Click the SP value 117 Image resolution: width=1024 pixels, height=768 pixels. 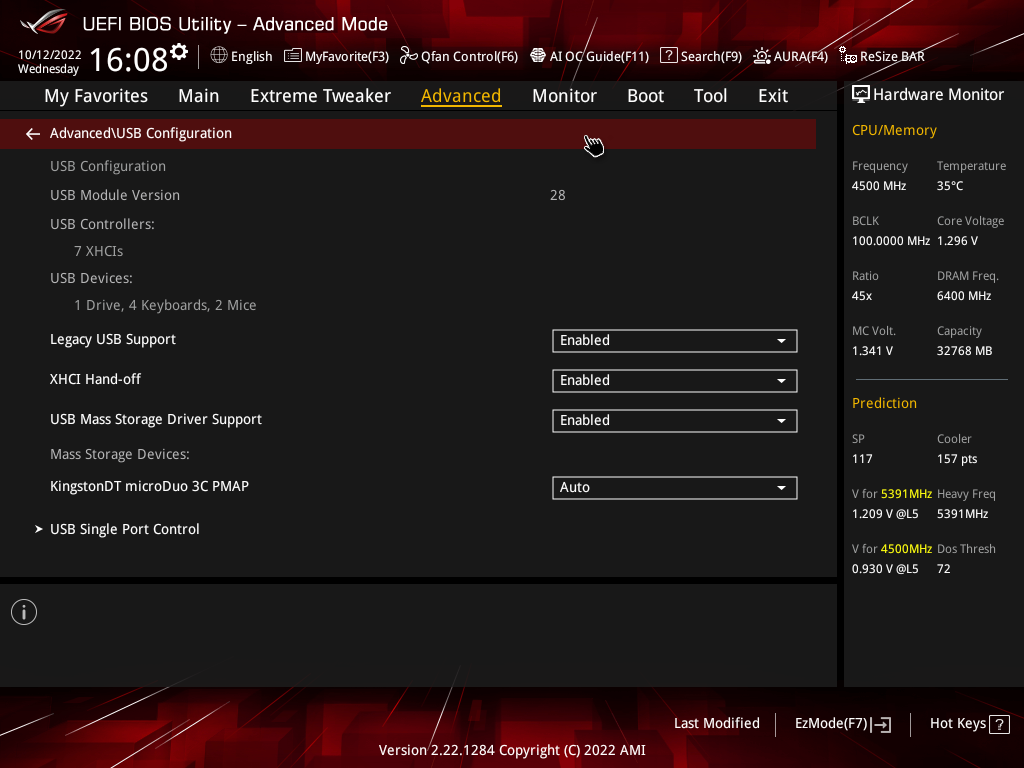tap(862, 459)
